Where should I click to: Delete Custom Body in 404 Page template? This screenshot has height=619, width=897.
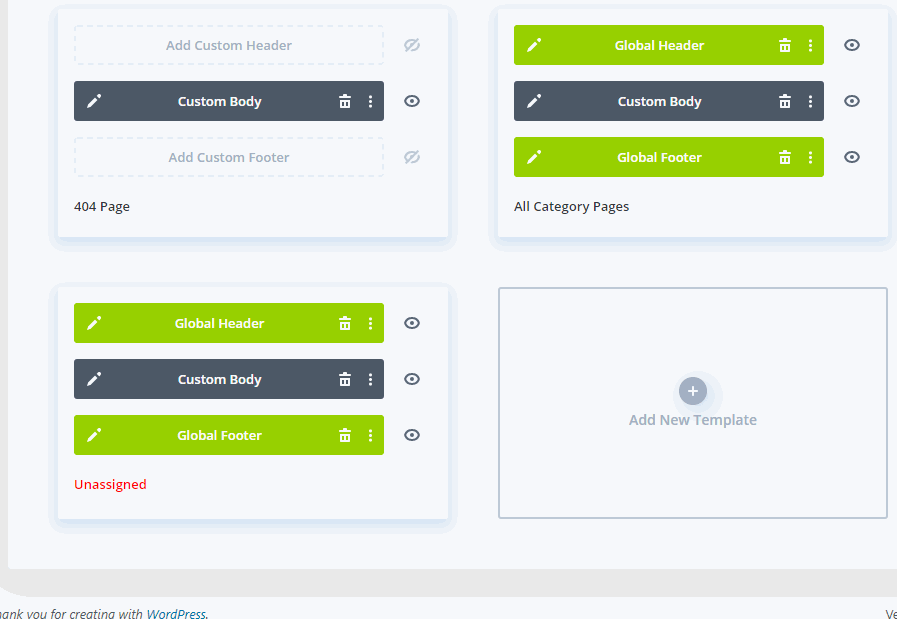[344, 101]
